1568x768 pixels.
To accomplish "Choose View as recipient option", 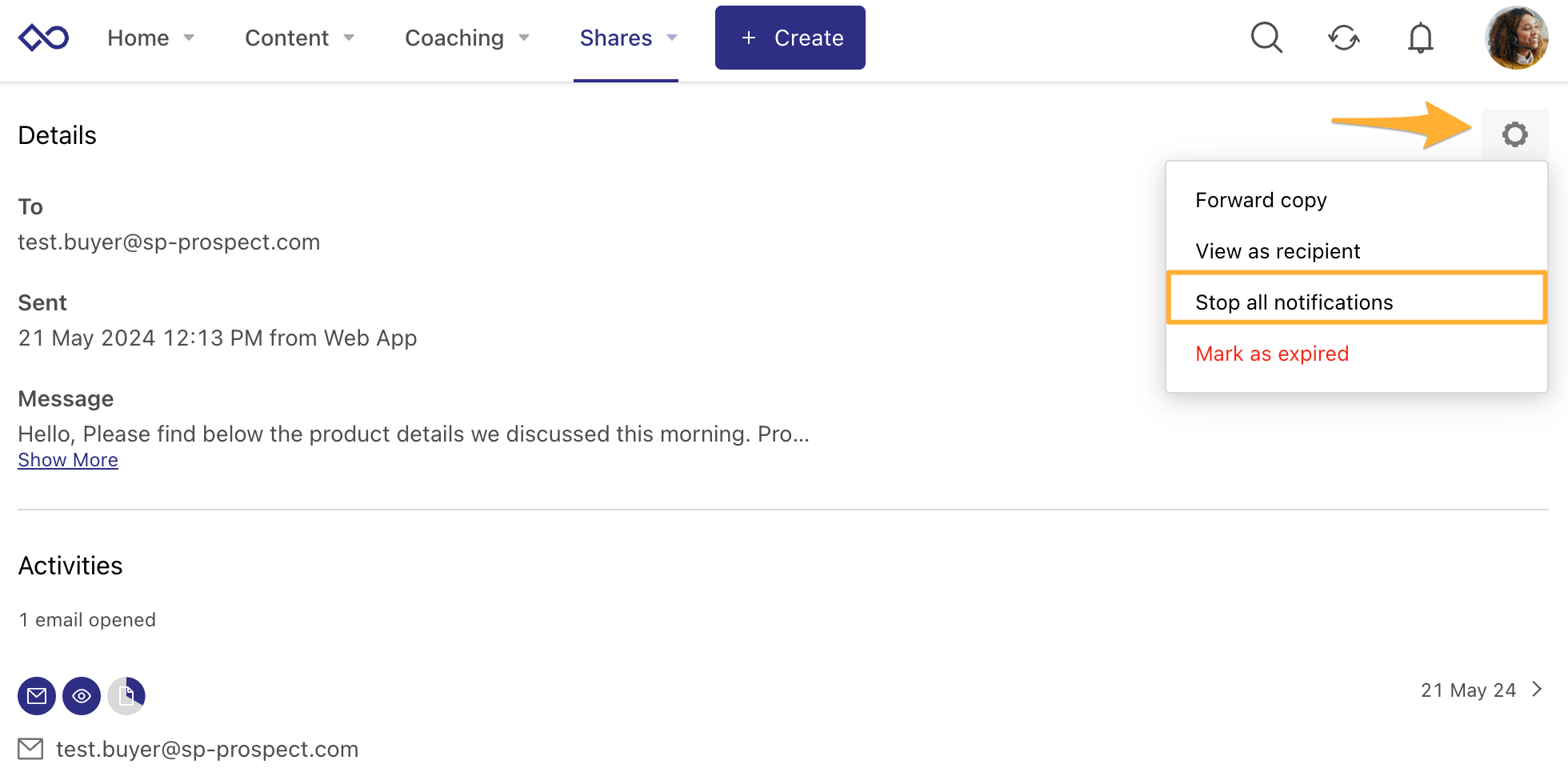I will 1278,251.
